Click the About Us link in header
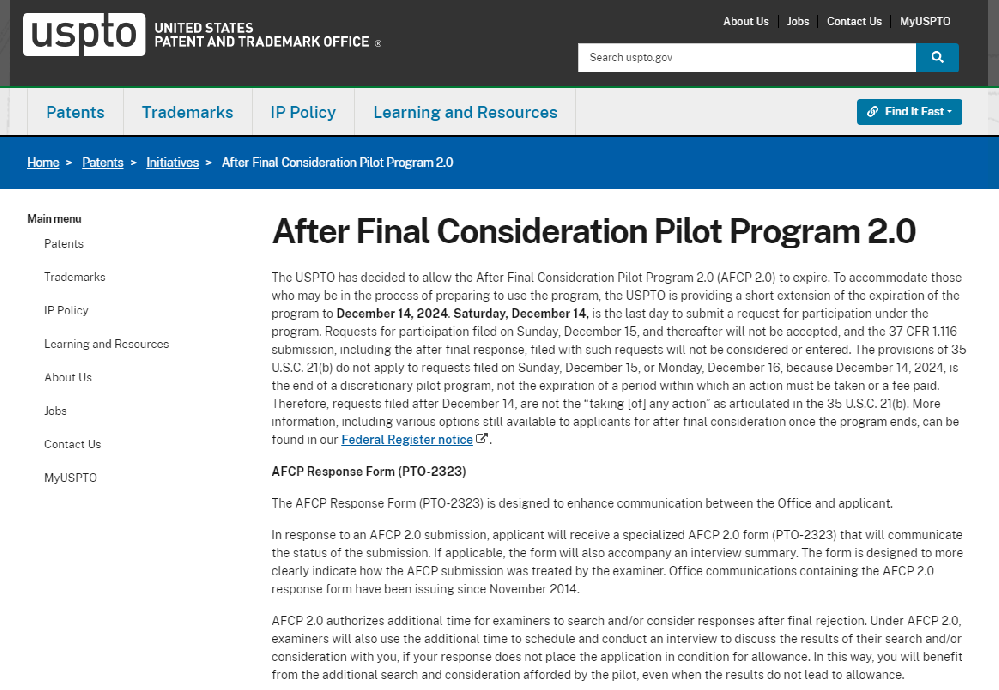999x690 pixels. (x=745, y=21)
